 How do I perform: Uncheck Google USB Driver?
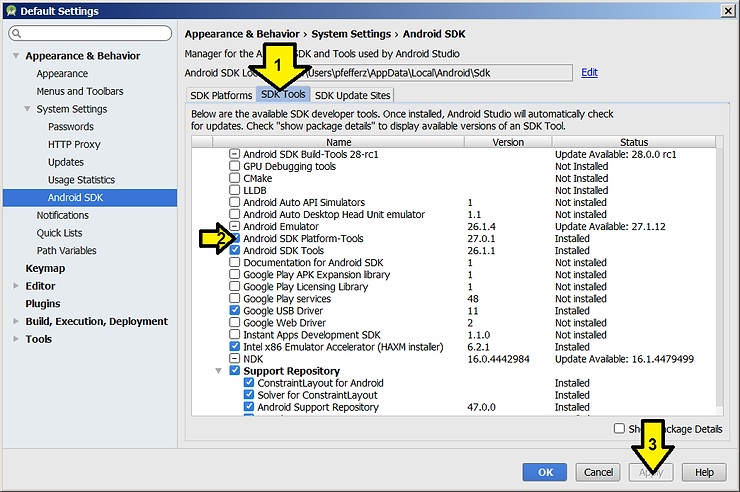(235, 310)
